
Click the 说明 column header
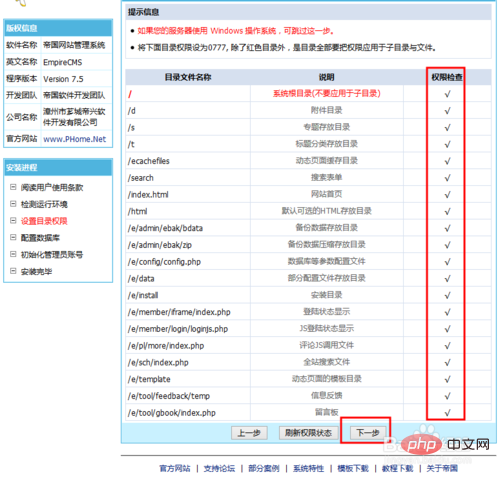pyautogui.click(x=326, y=77)
